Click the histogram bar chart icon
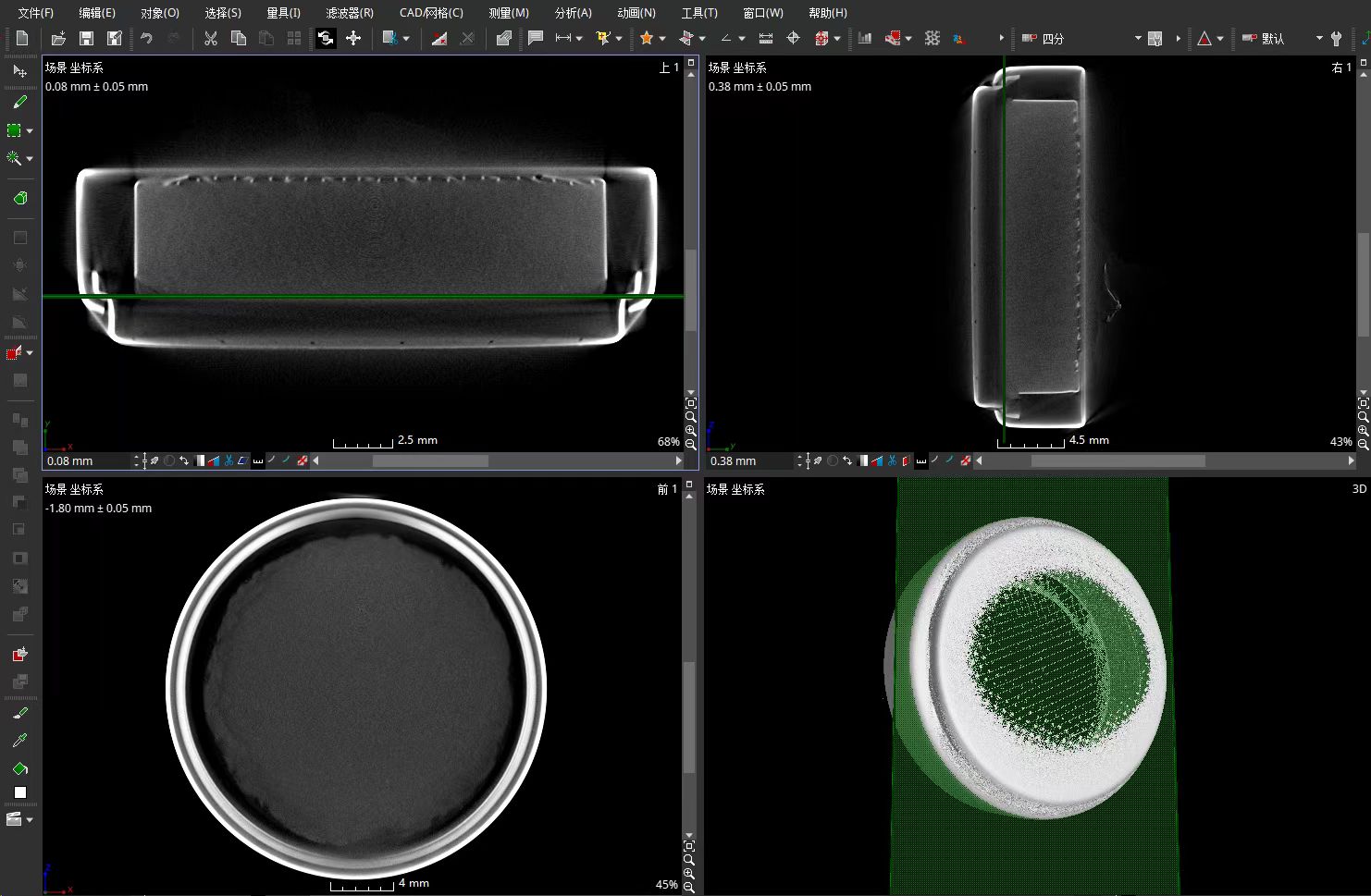This screenshot has width=1371, height=896. point(865,38)
